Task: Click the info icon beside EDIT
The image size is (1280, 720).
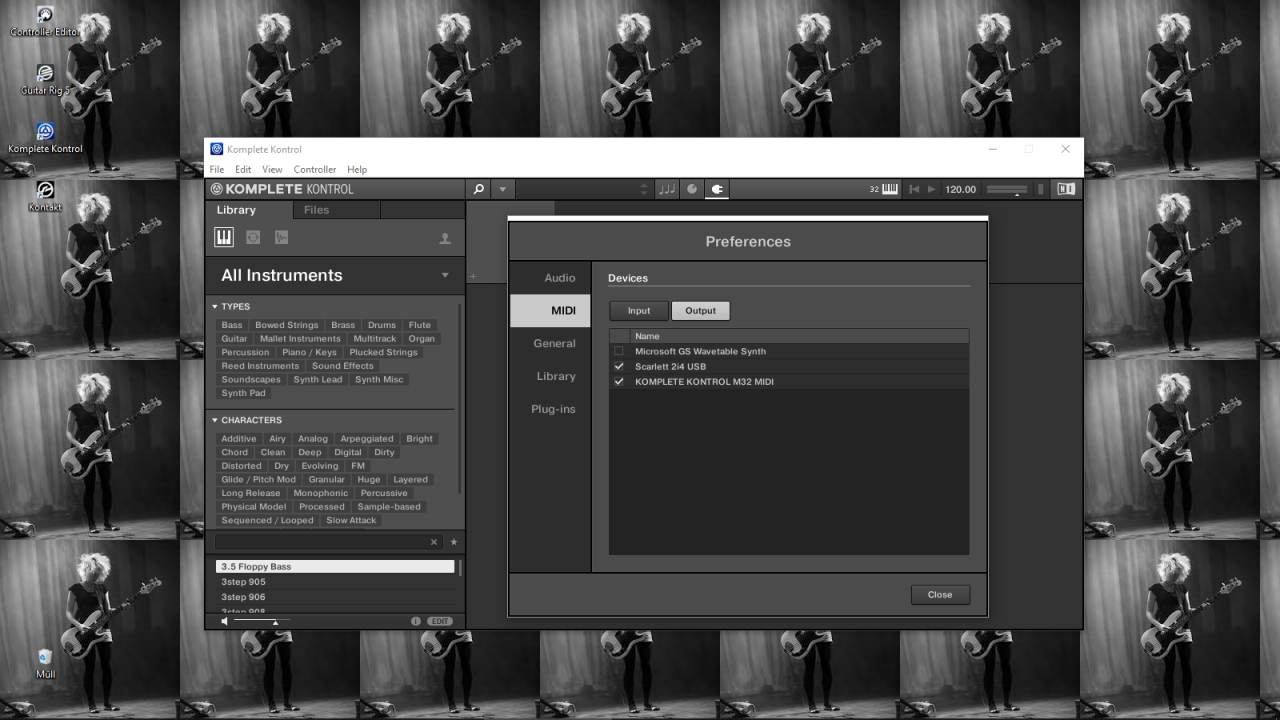Action: pyautogui.click(x=416, y=621)
